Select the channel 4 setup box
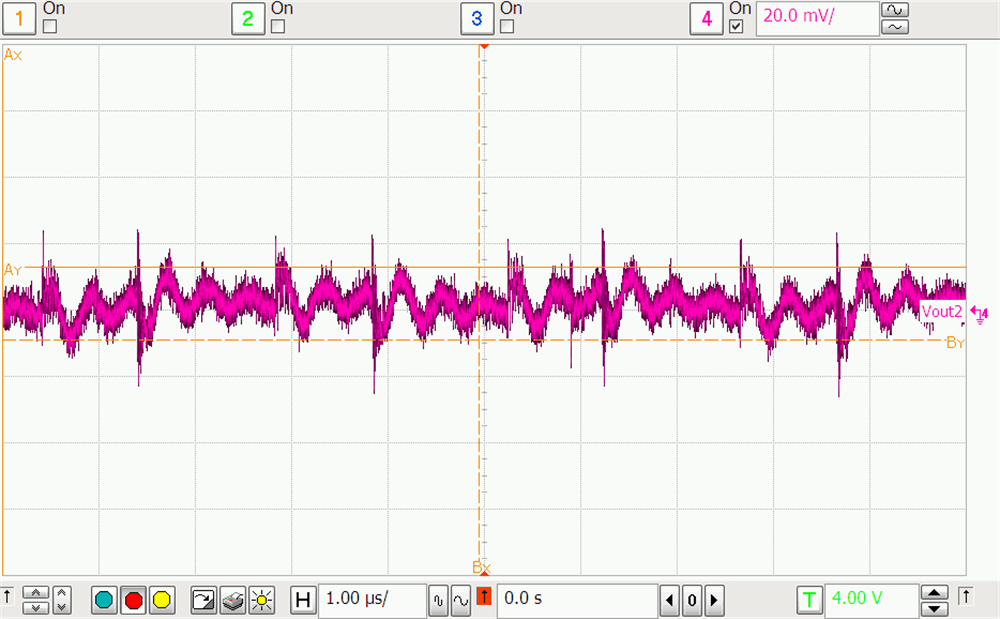The width and height of the screenshot is (1000, 619). pyautogui.click(x=705, y=18)
